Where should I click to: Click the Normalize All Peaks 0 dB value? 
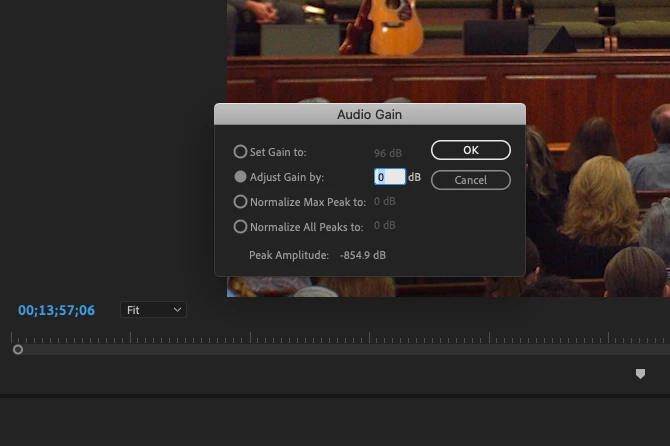[385, 225]
